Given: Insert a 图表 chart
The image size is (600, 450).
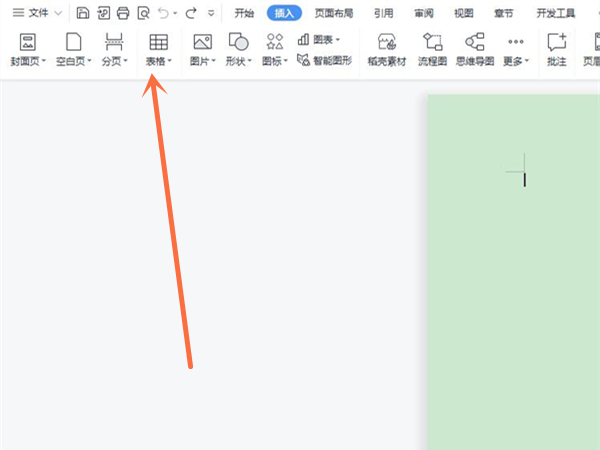Looking at the screenshot, I should coord(318,39).
